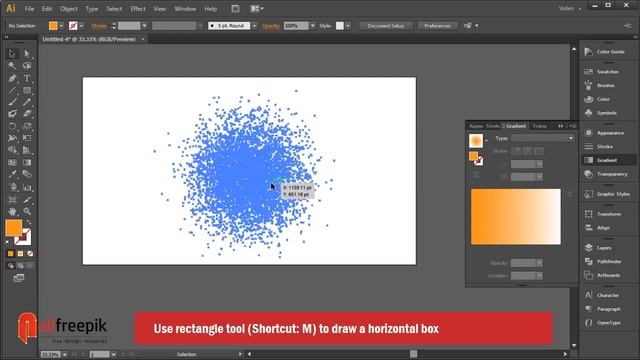
Task: Select the Eraser tool
Action: coord(27,114)
